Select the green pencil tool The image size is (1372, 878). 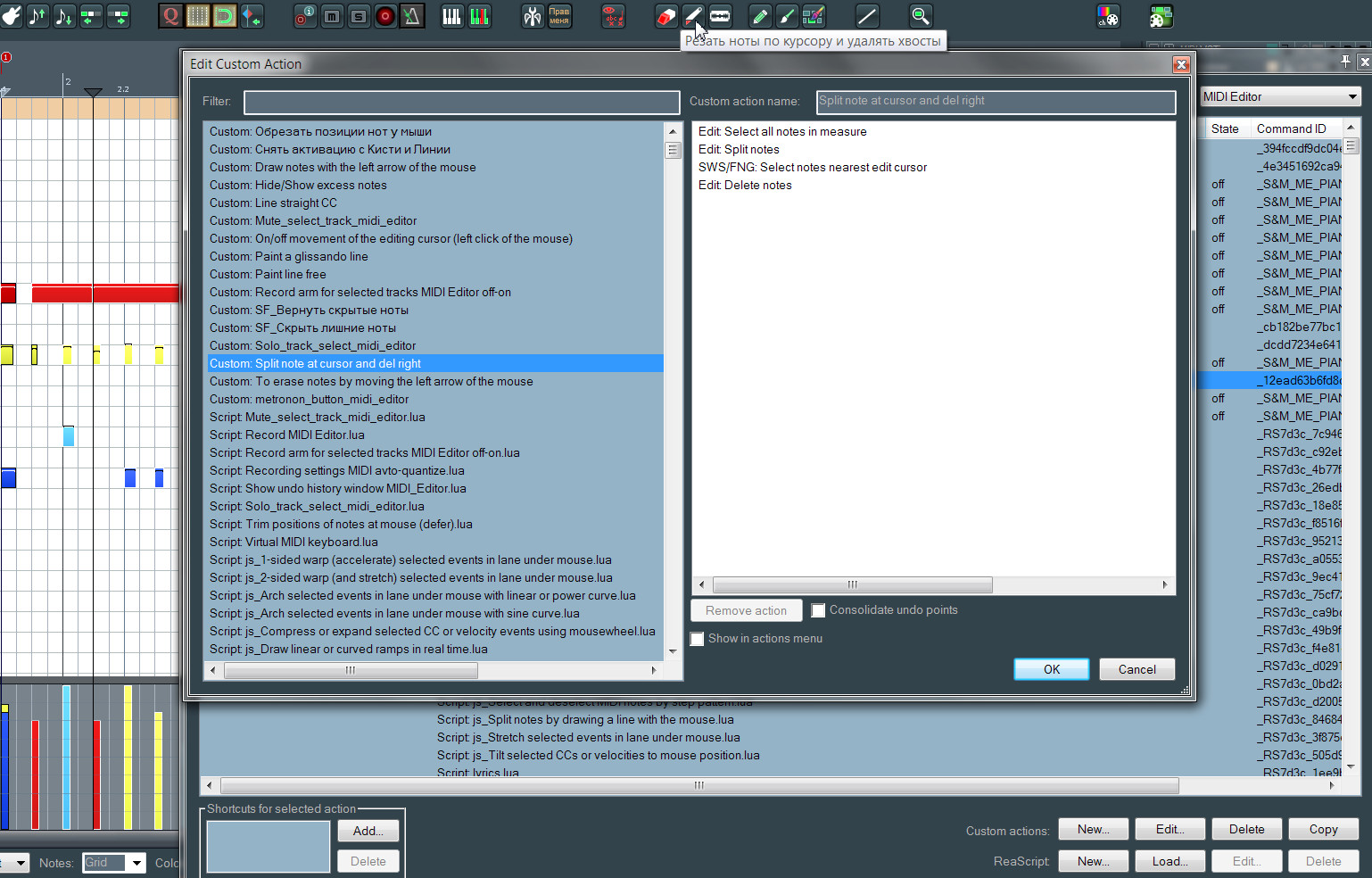pos(760,16)
